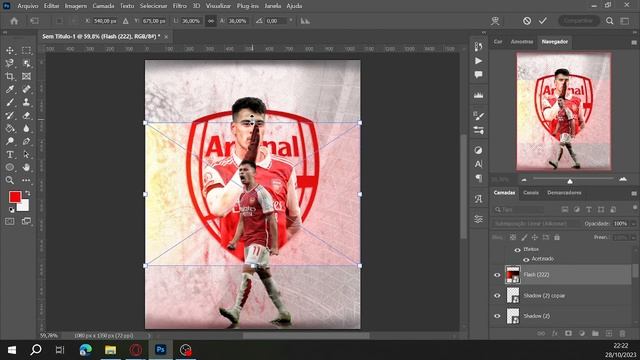Viewport: 640px width, 360px height.
Task: Select the Pen tool
Action: (26, 142)
